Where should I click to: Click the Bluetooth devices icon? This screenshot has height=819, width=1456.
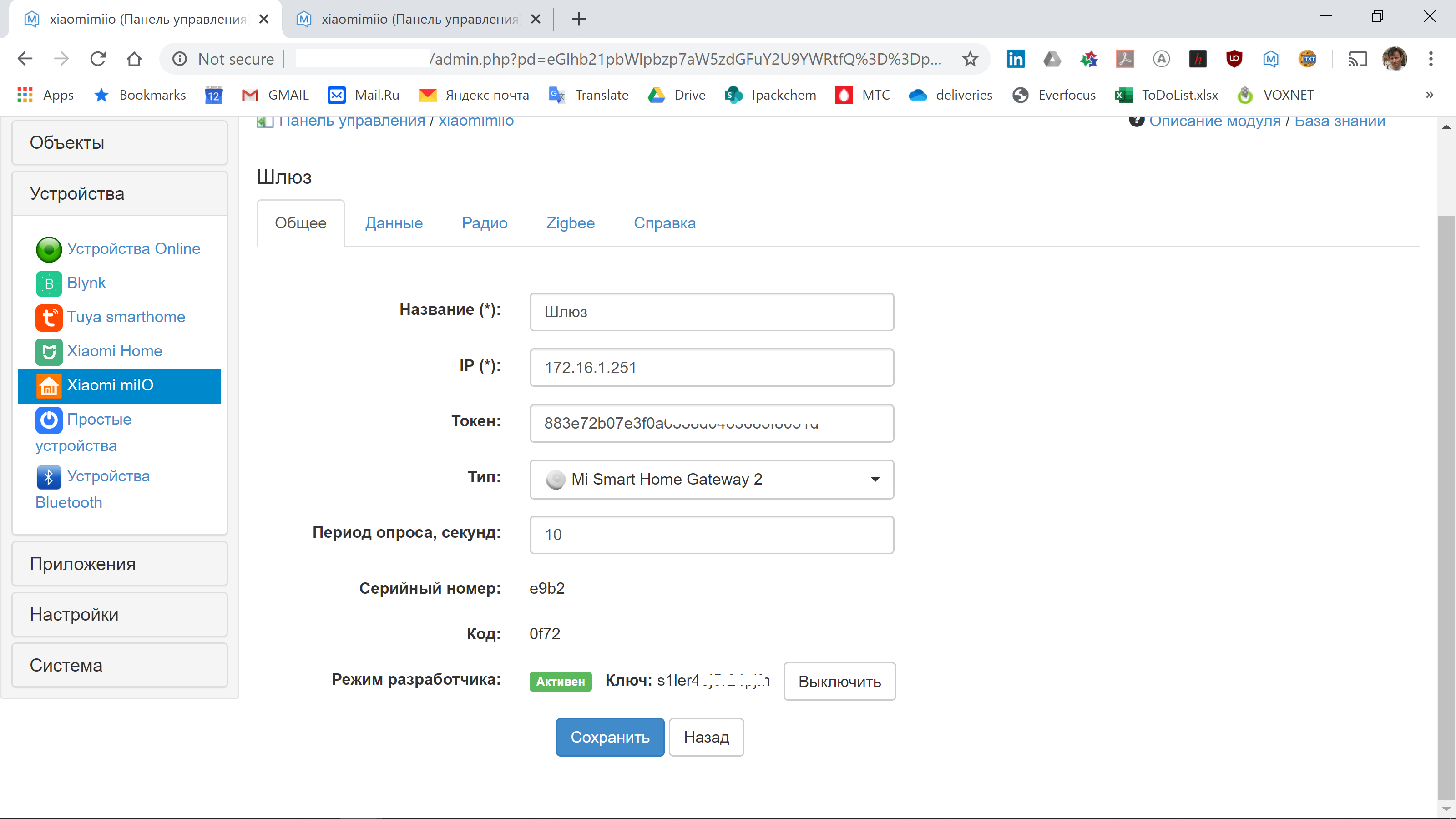tap(49, 477)
